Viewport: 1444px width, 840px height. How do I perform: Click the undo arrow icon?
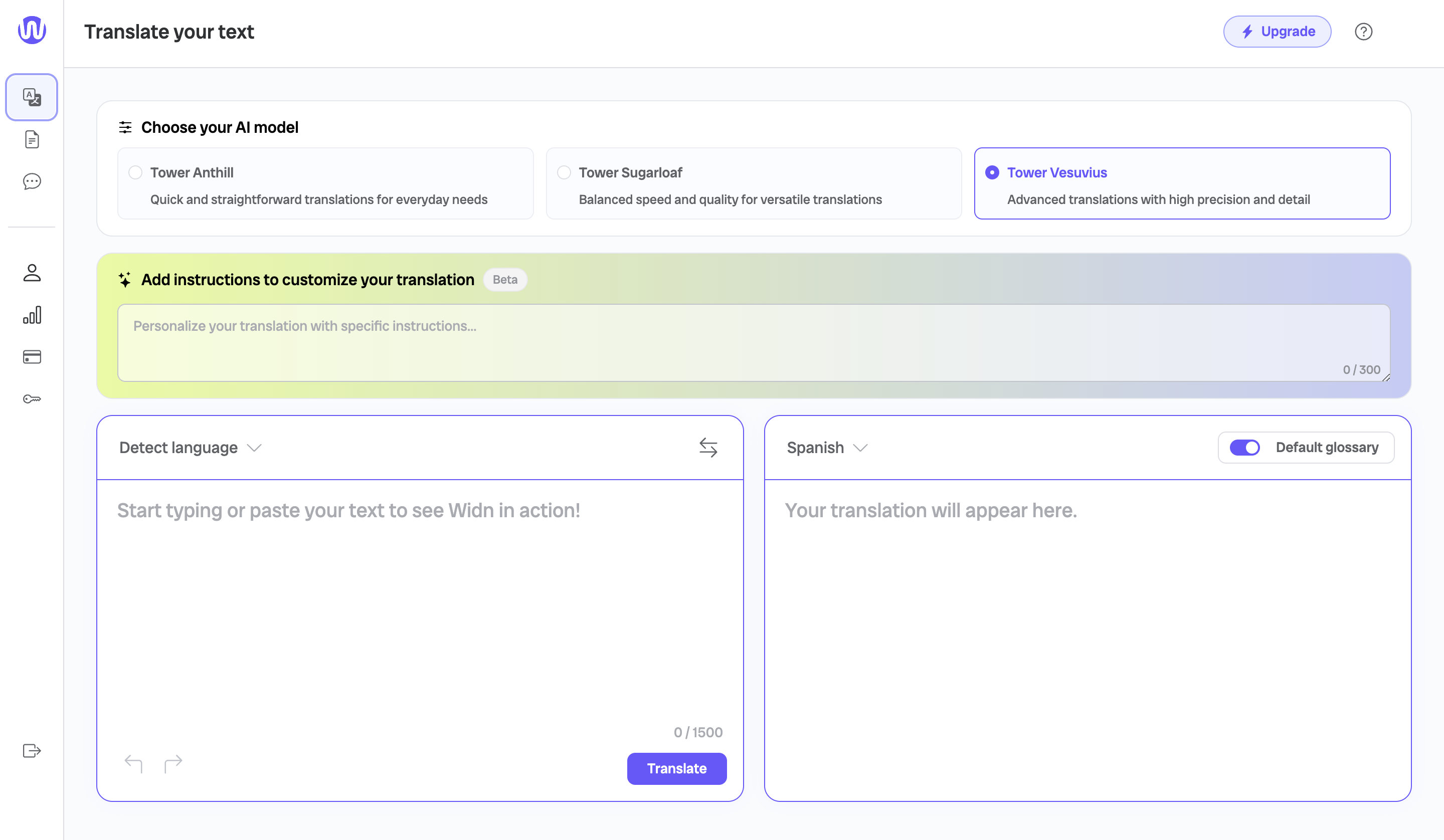coord(133,764)
